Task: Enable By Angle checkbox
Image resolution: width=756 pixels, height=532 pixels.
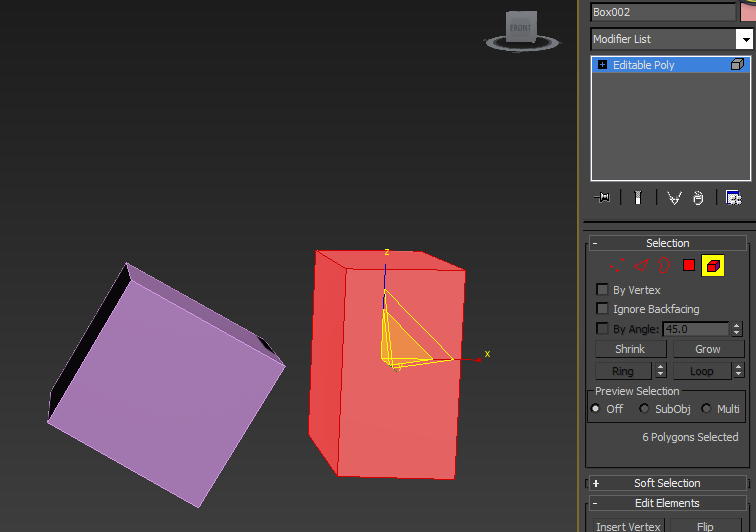Action: tap(602, 328)
